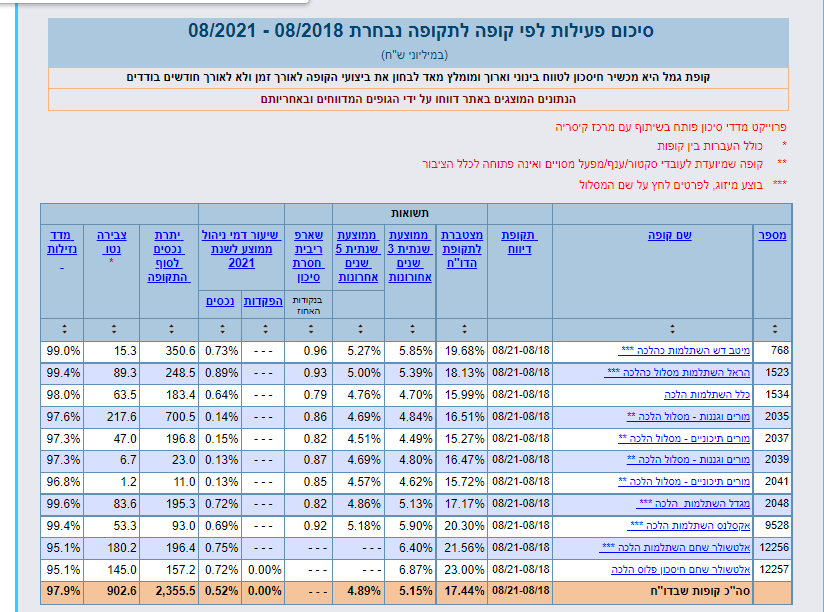
Task: Click the תקופת דיווח header link
Action: (x=519, y=242)
